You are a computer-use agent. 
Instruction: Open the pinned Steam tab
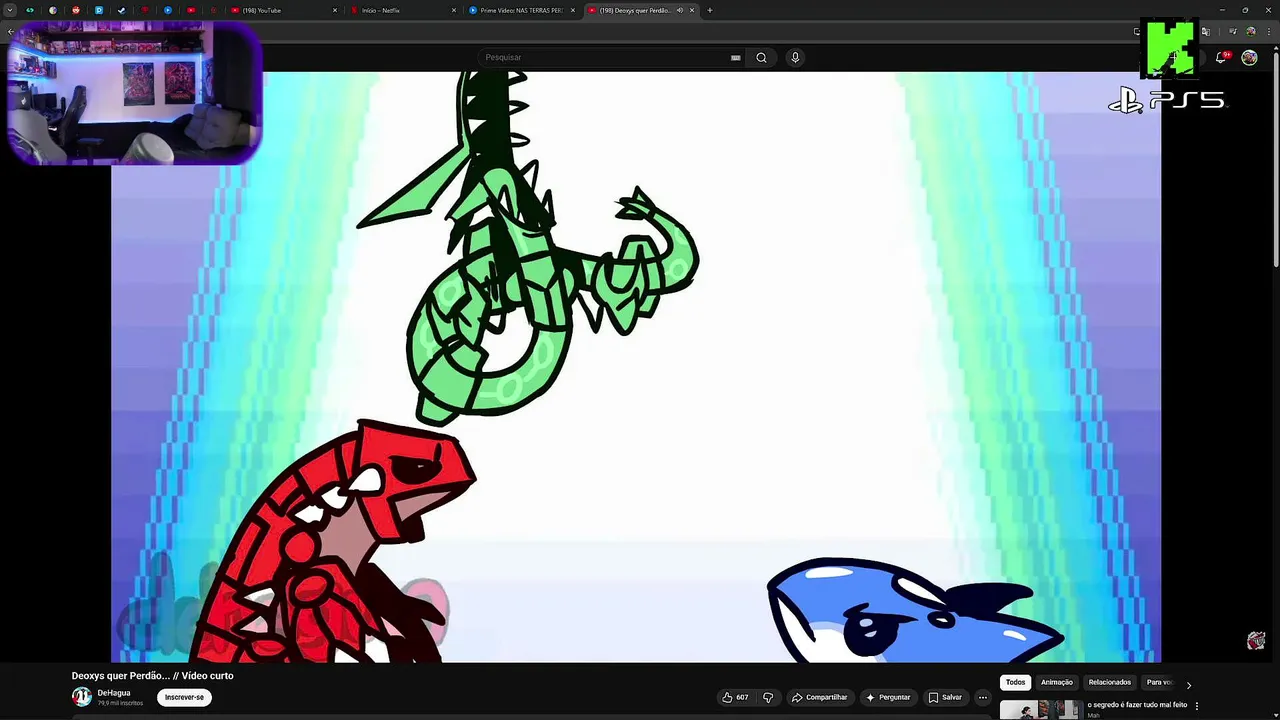pyautogui.click(x=122, y=10)
